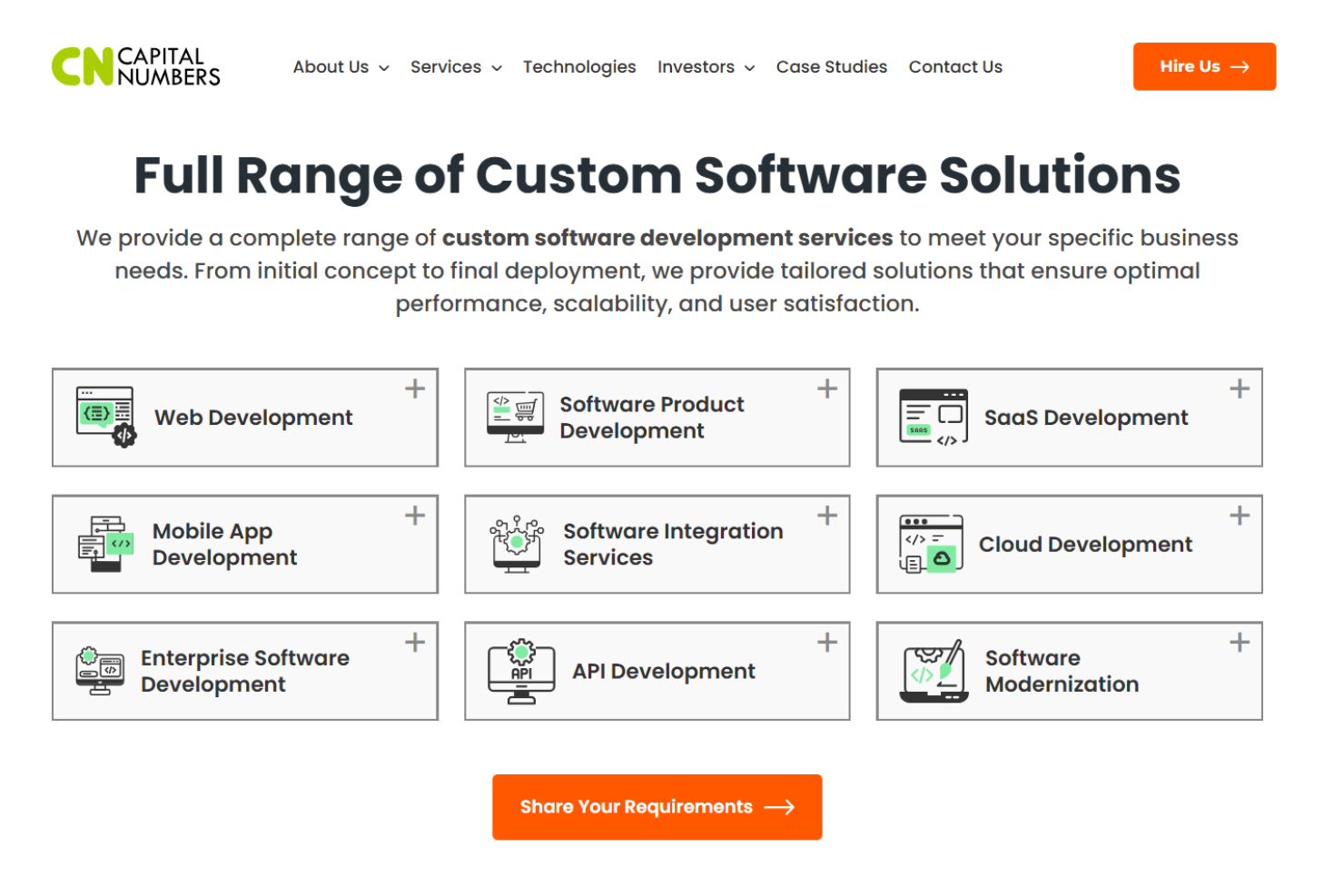Screen dimensions: 1344x896
Task: Expand the SaaS Development plus sign
Action: point(1240,389)
